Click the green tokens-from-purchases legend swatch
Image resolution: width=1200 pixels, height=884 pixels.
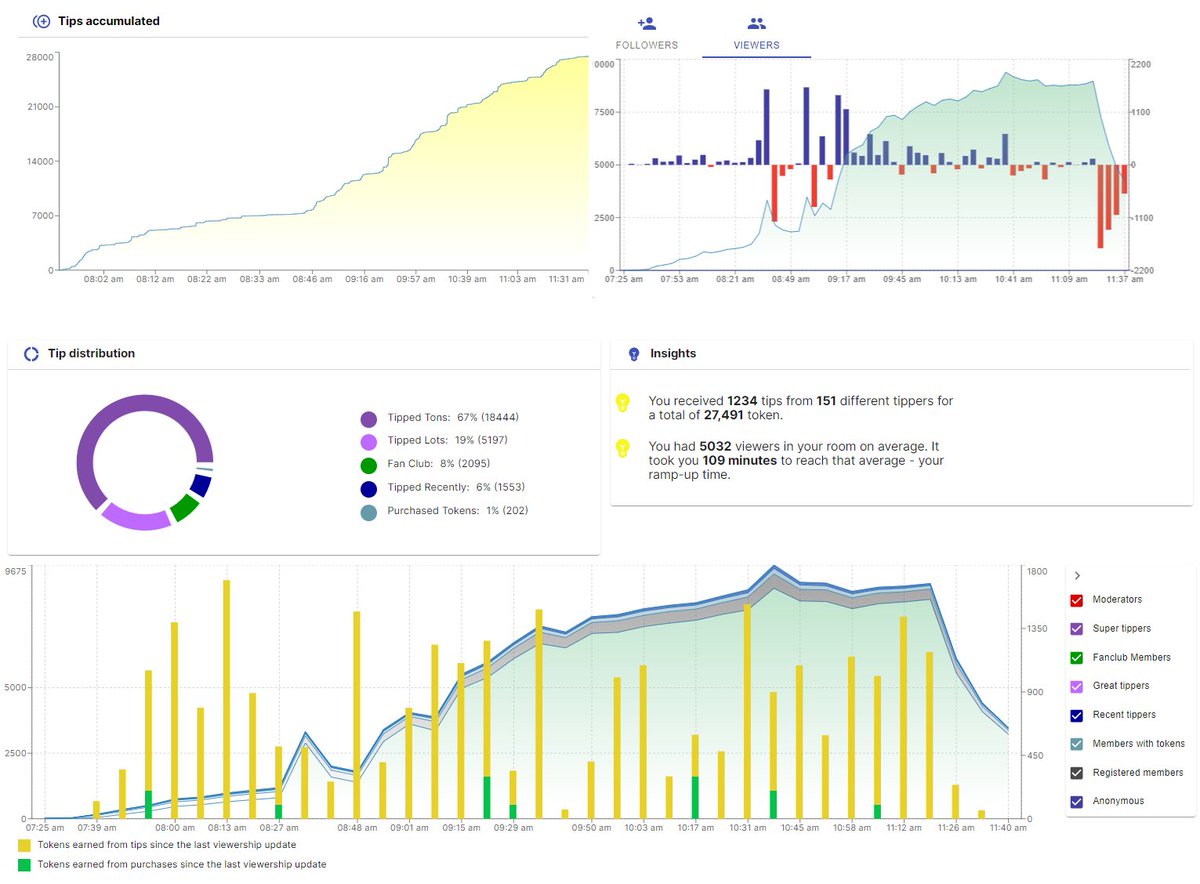(24, 865)
